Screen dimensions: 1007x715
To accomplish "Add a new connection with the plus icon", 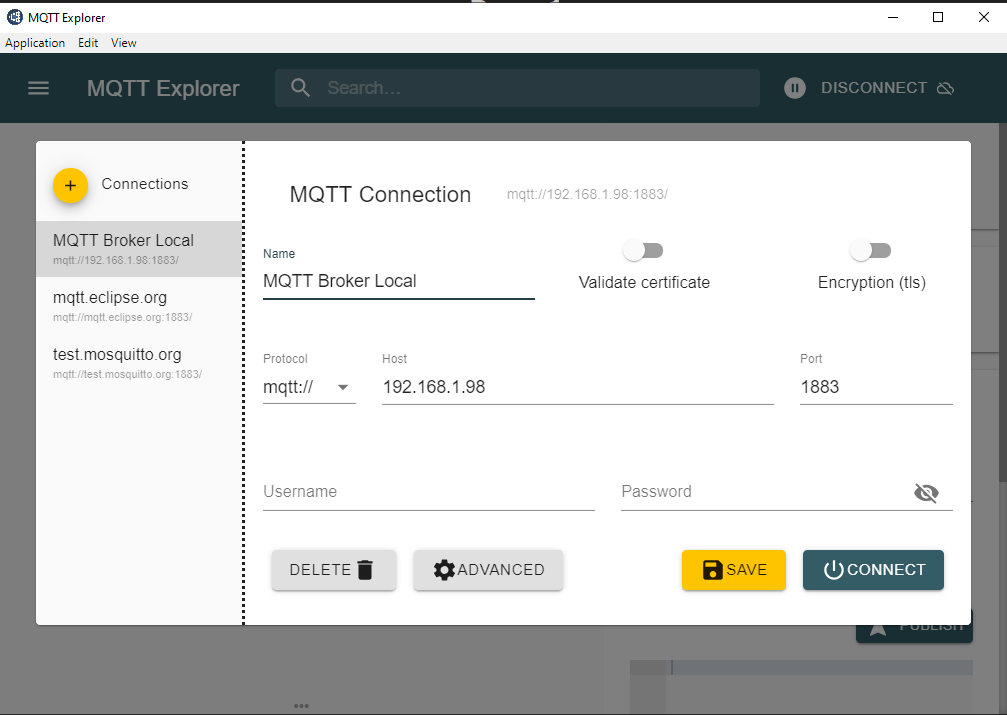I will pyautogui.click(x=69, y=185).
